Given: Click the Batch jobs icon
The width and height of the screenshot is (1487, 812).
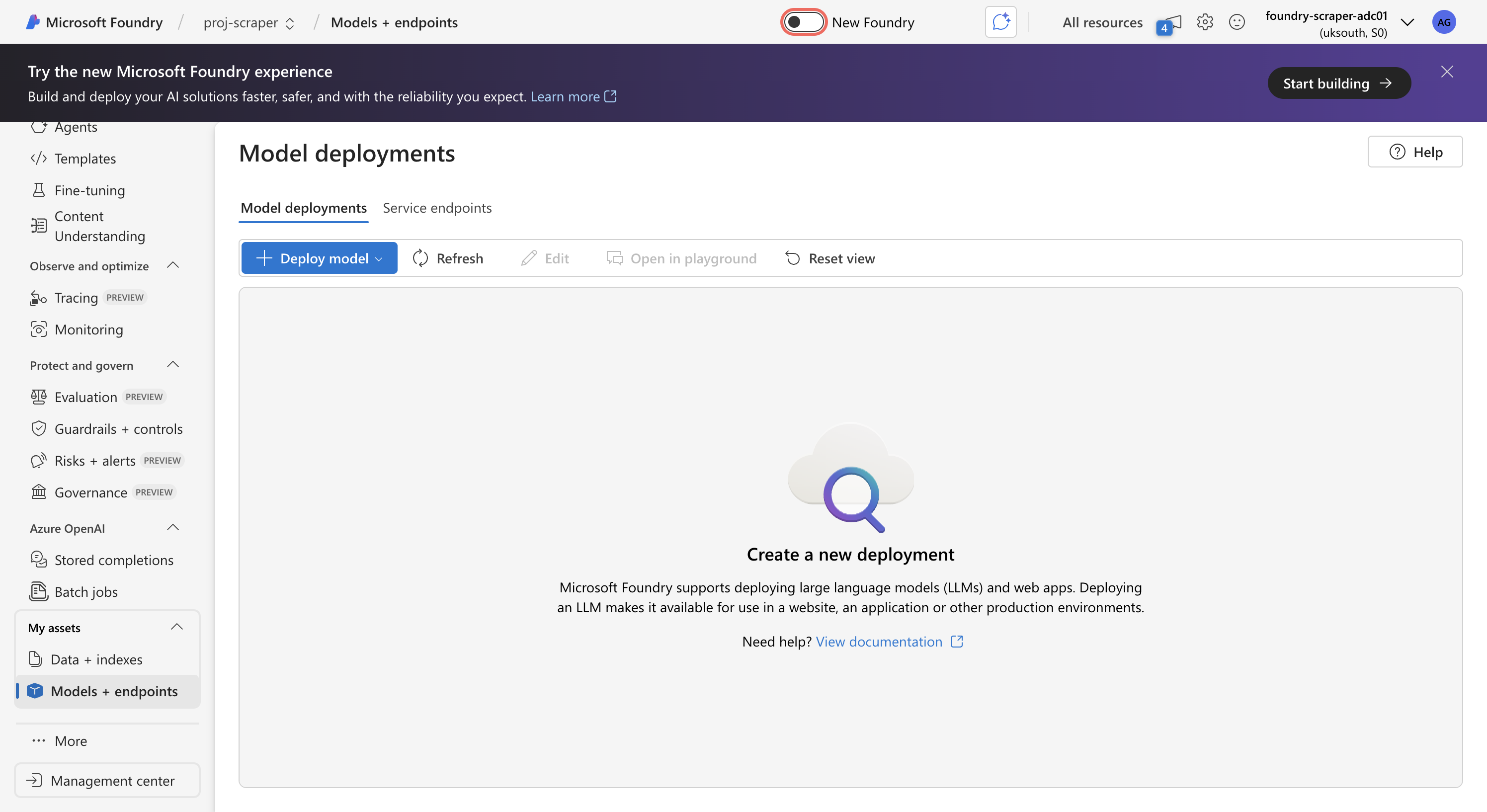Looking at the screenshot, I should click(x=39, y=591).
